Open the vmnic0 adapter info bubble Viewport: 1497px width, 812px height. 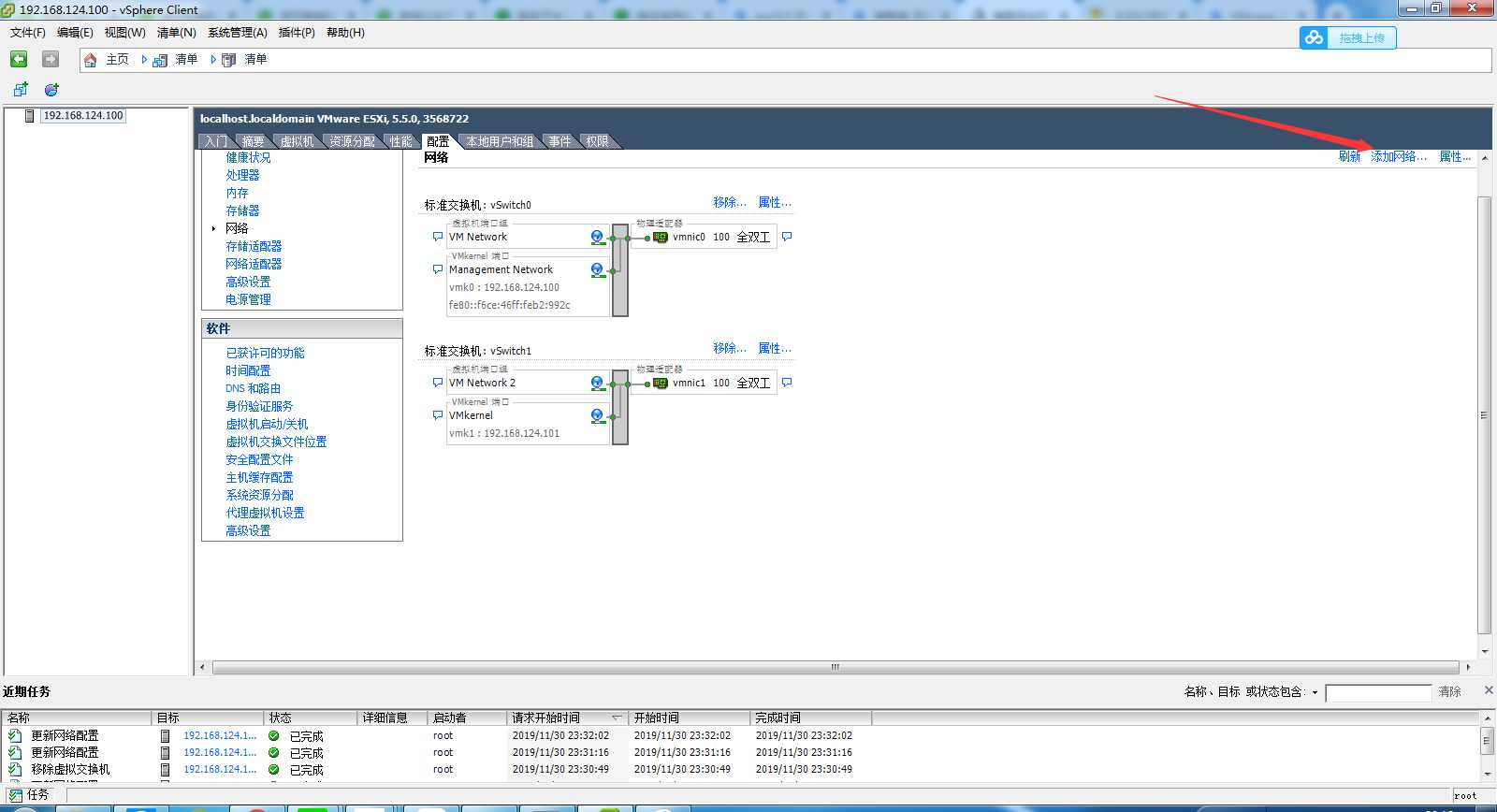787,237
